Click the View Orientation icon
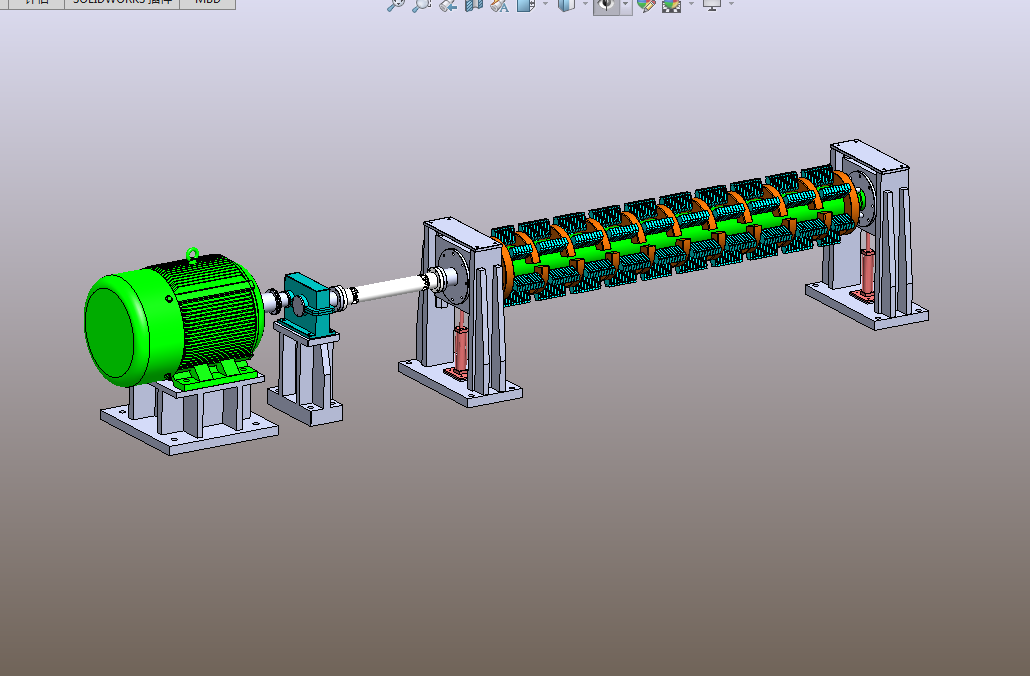 pos(526,5)
